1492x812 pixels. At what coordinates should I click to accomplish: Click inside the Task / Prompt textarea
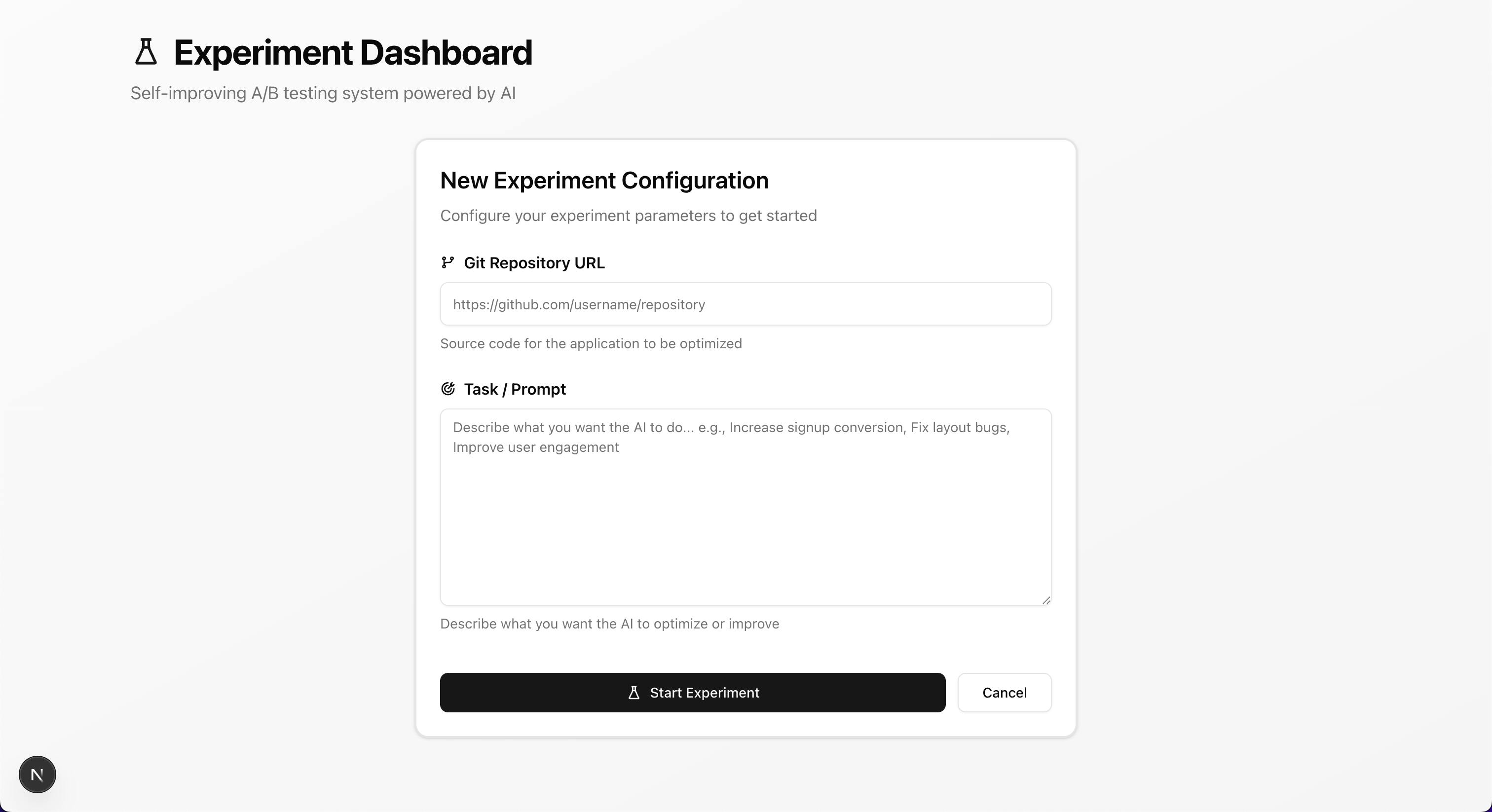[746, 507]
